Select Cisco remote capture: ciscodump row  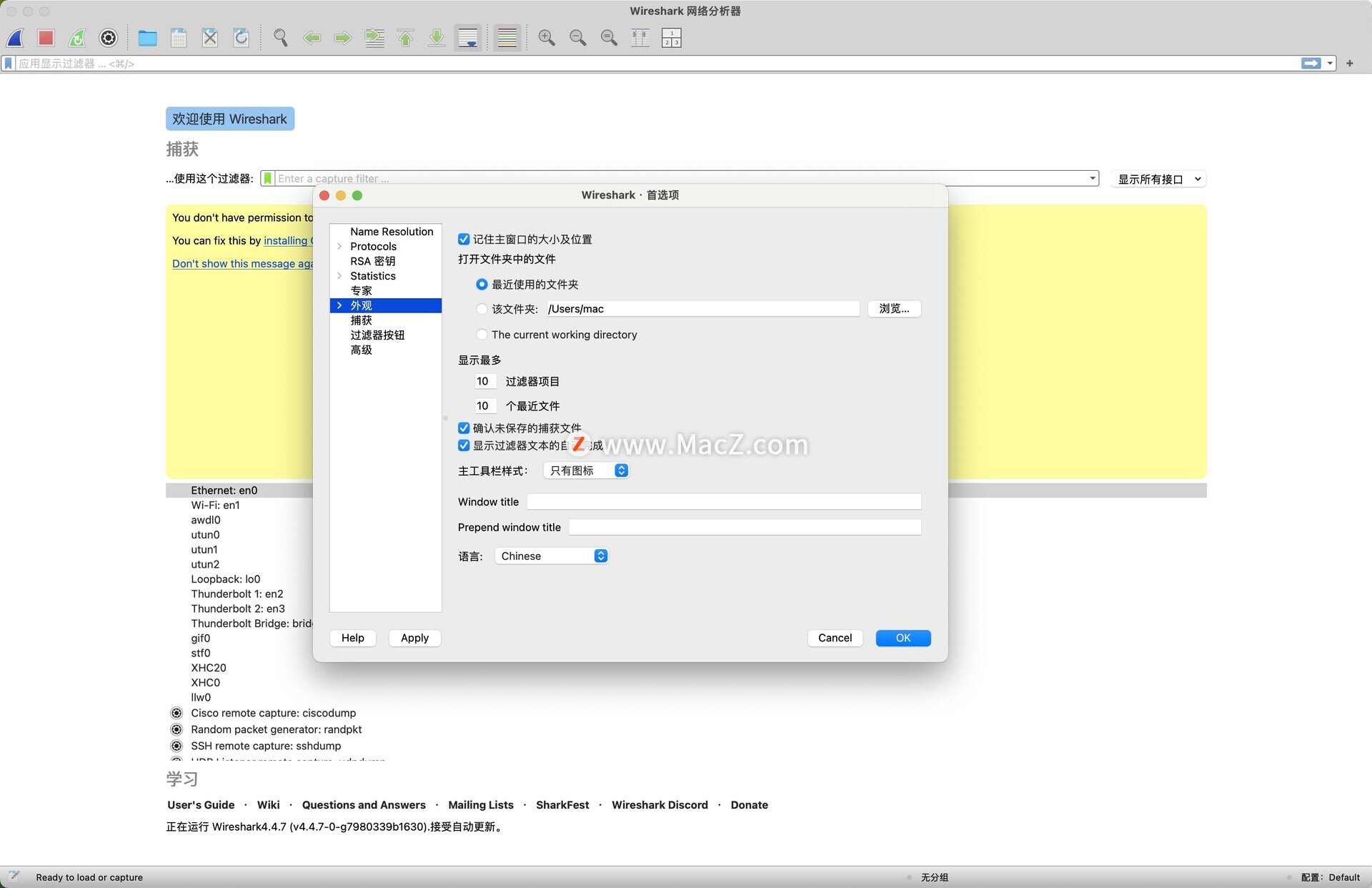pos(273,714)
